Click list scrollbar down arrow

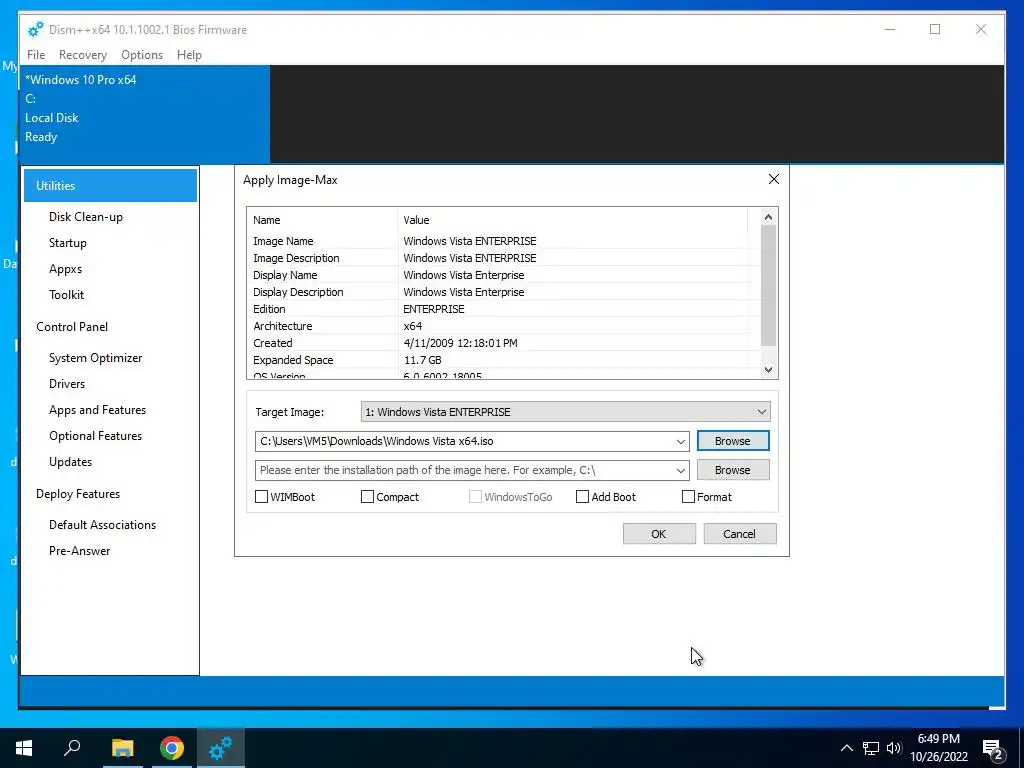tap(768, 370)
